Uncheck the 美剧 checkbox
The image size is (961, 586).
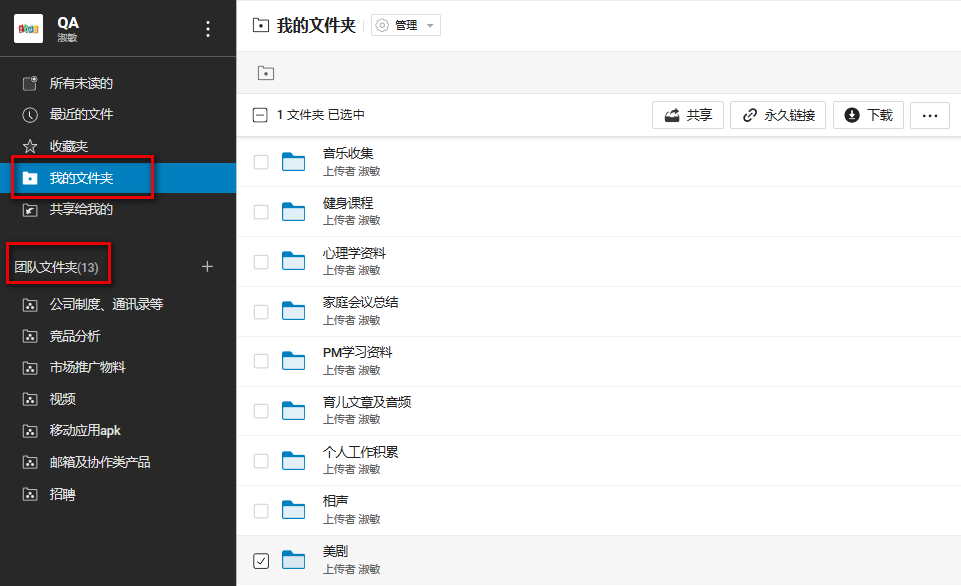[x=261, y=560]
